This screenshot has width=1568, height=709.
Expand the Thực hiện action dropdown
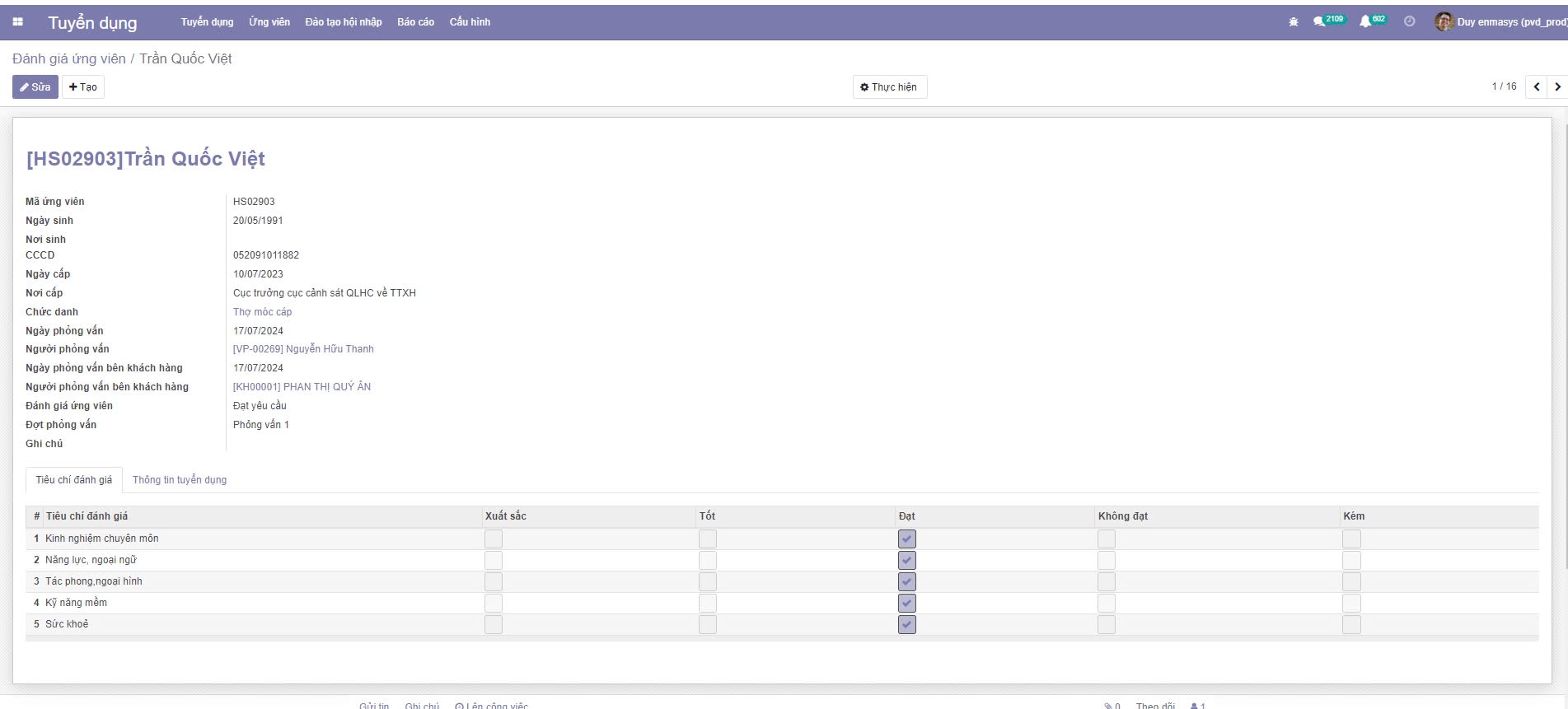click(889, 87)
